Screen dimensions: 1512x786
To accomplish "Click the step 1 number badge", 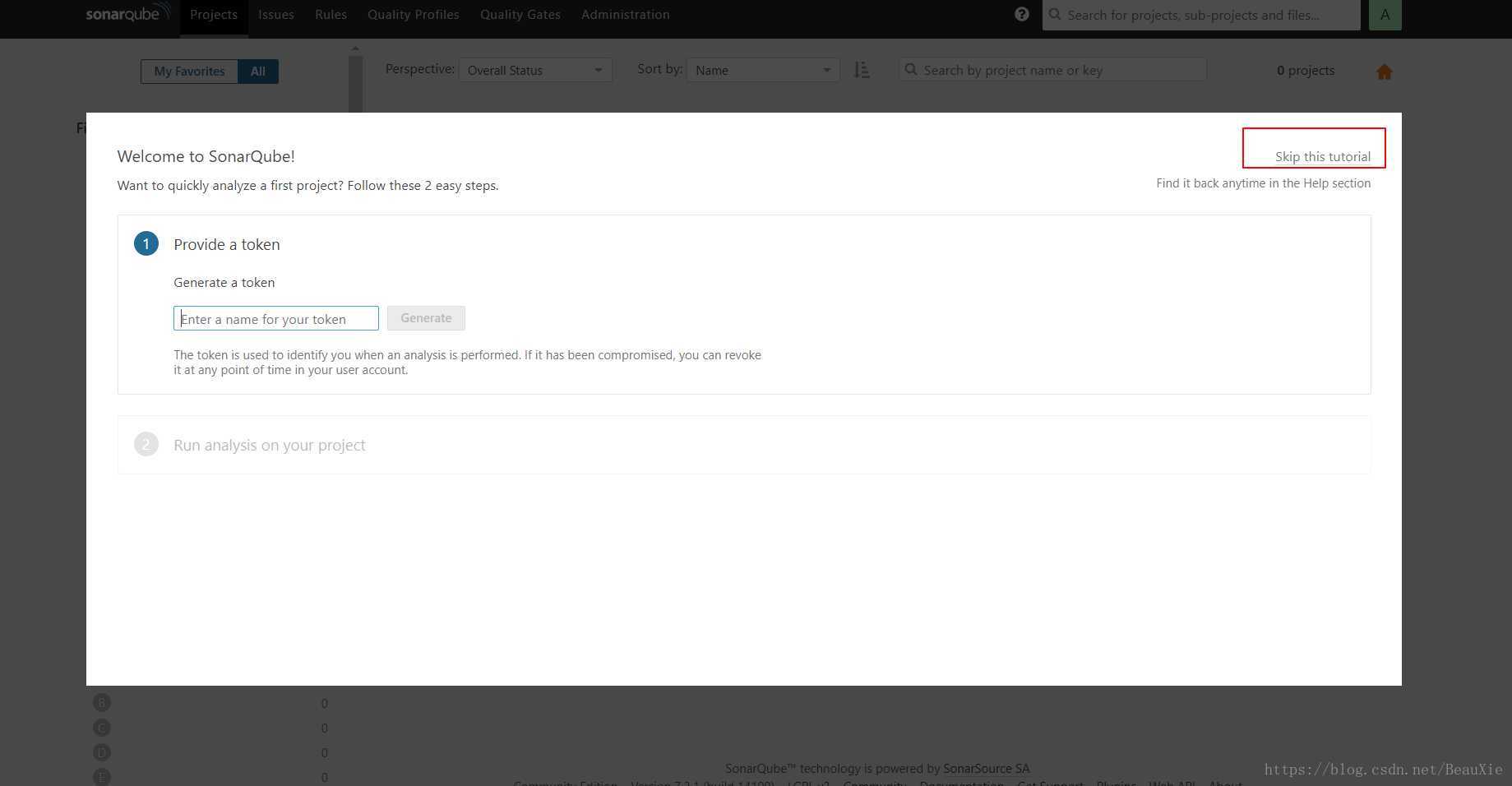I will [146, 244].
